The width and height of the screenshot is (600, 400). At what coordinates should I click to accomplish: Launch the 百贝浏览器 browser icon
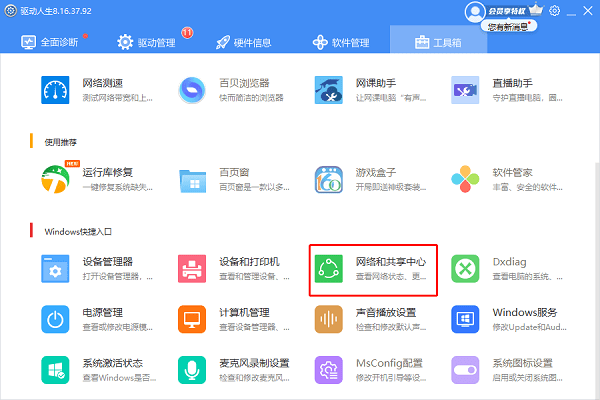192,90
